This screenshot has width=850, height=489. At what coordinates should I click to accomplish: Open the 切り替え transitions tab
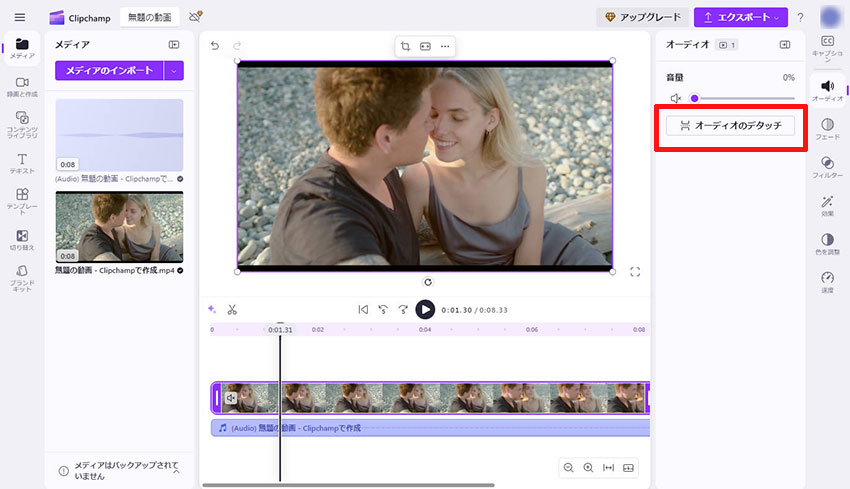(x=22, y=240)
